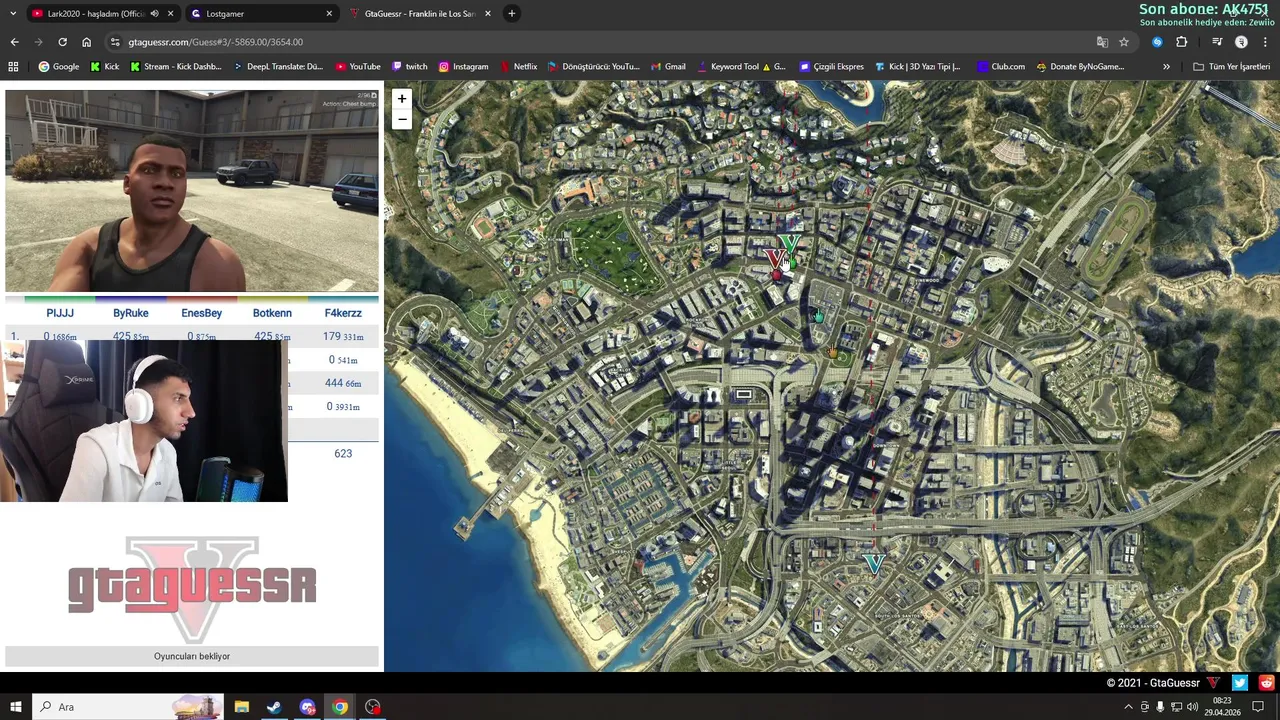The width and height of the screenshot is (1280, 720).
Task: Click the red V marker on map
Action: pos(775,259)
